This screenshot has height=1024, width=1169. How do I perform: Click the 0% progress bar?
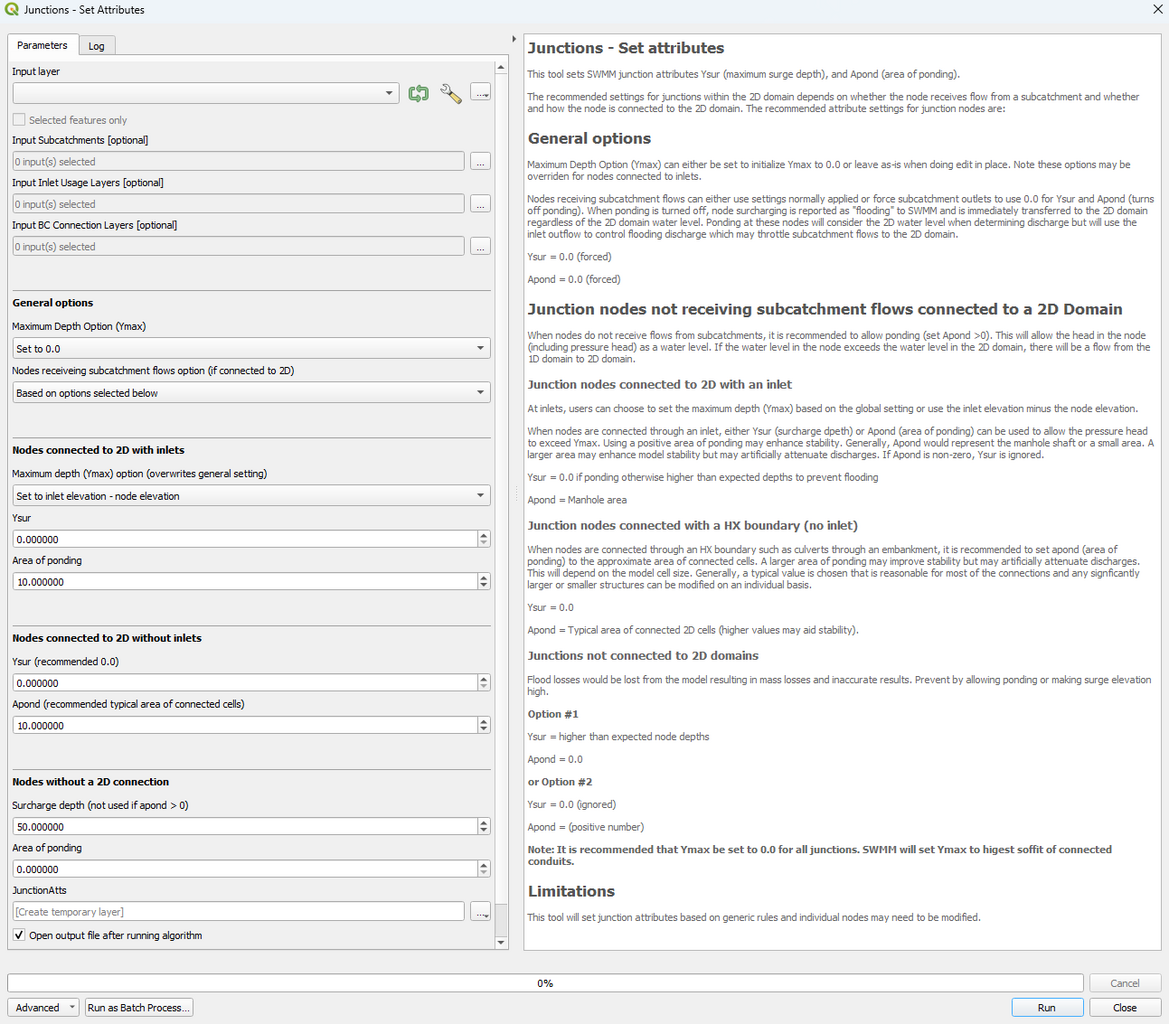545,983
